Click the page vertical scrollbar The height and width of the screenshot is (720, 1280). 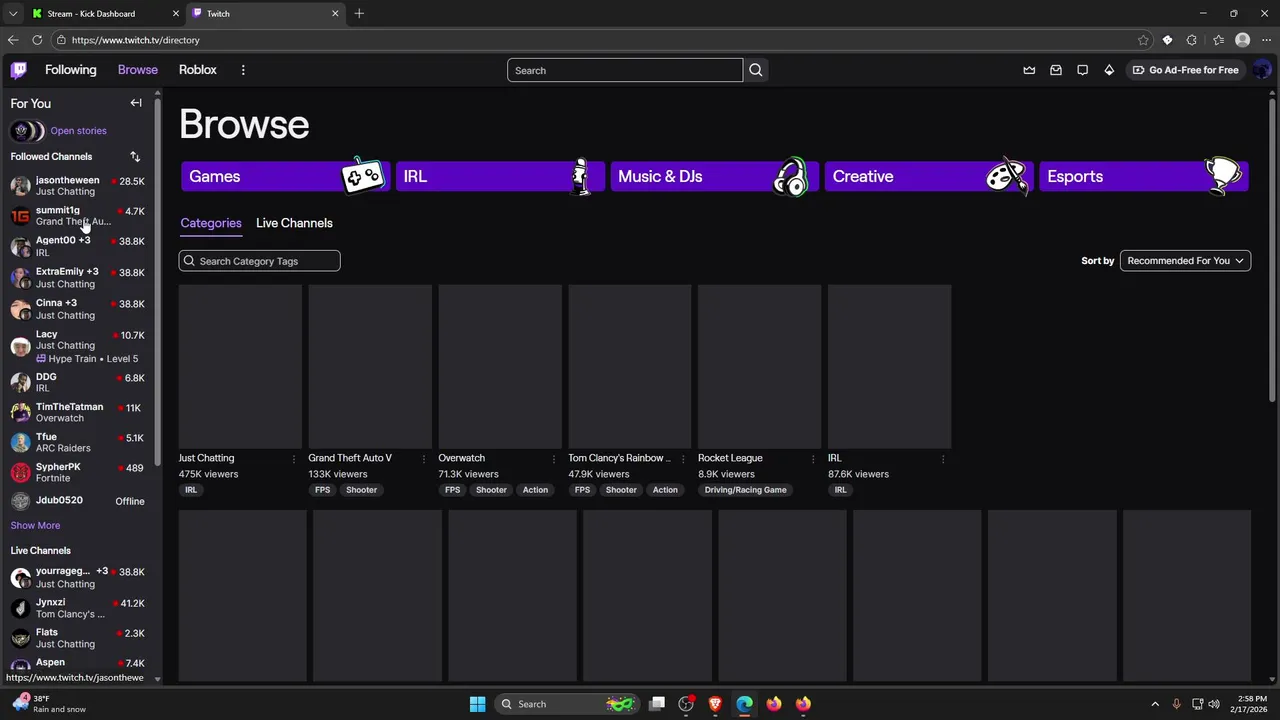pyautogui.click(x=1271, y=250)
